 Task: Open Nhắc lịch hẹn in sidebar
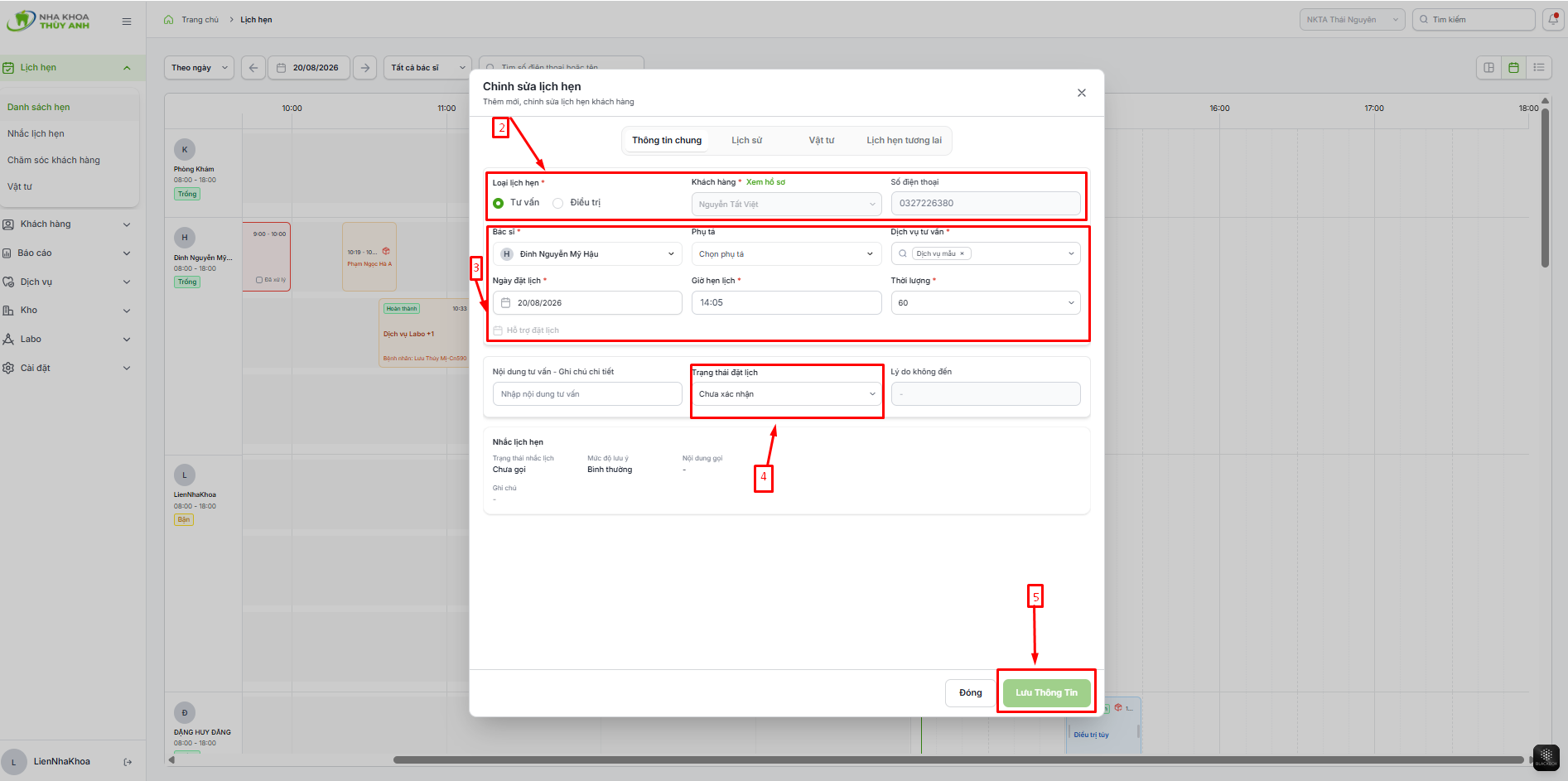[36, 134]
